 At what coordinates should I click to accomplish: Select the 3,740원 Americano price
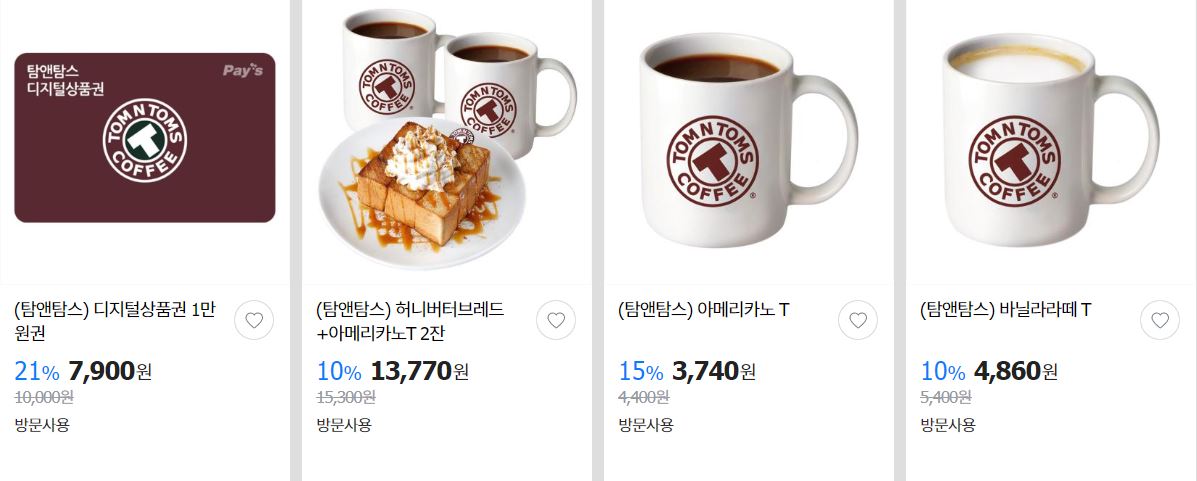(714, 371)
